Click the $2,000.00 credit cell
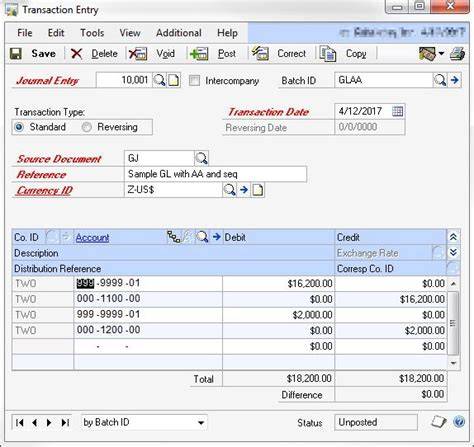The height and width of the screenshot is (447, 474). [x=391, y=330]
